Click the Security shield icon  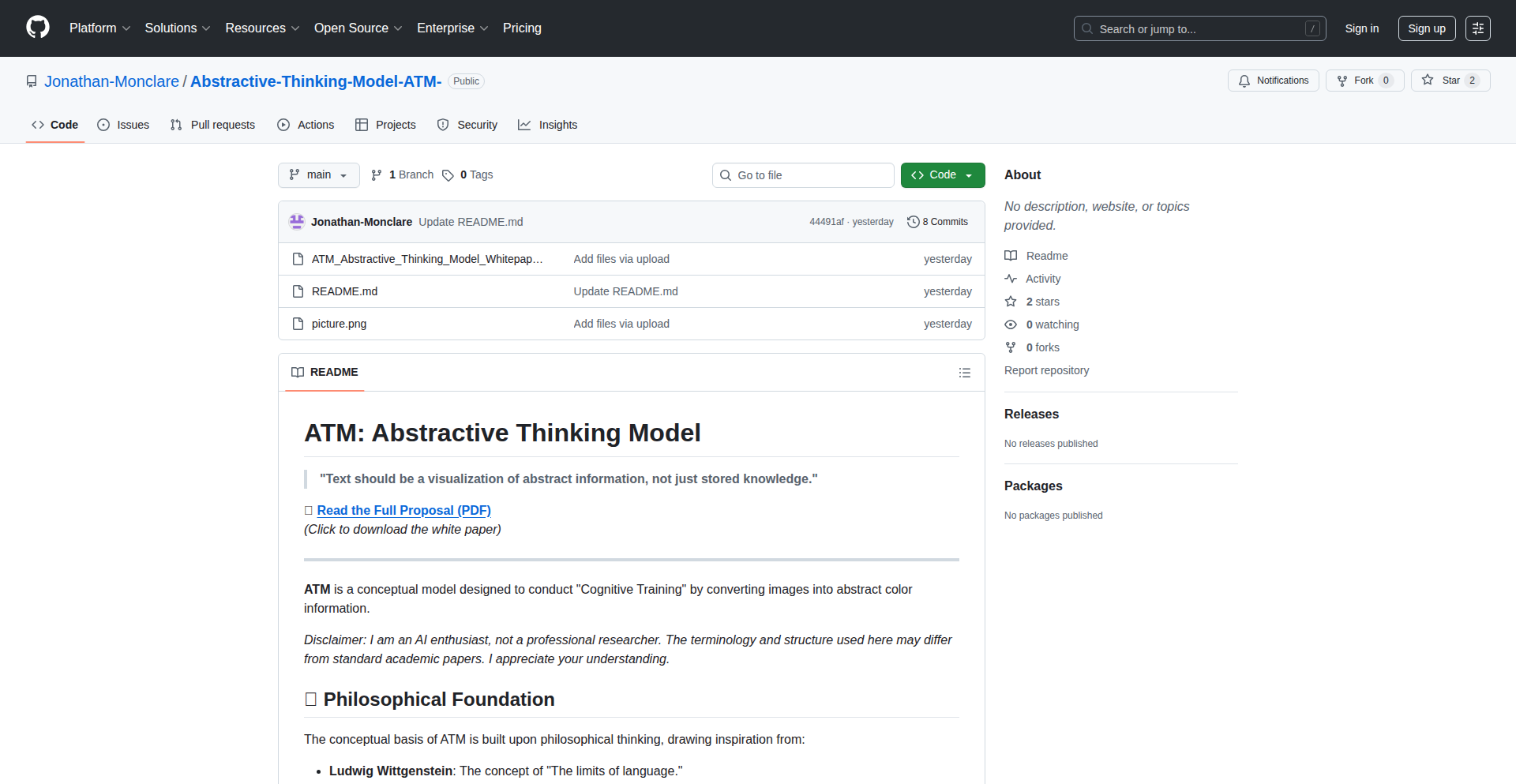click(x=443, y=125)
